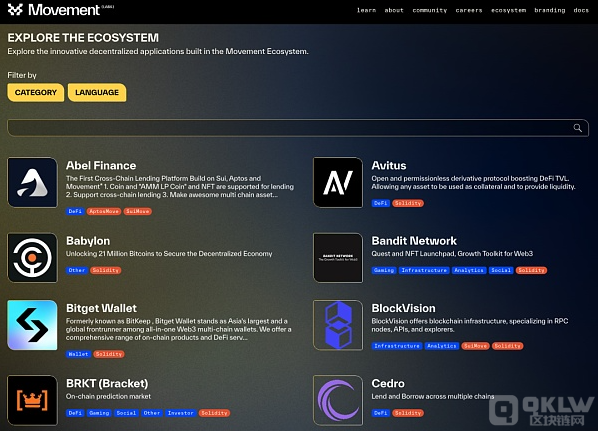Click the Cedro purple swirl logo
Image resolution: width=598 pixels, height=431 pixels.
pos(338,400)
